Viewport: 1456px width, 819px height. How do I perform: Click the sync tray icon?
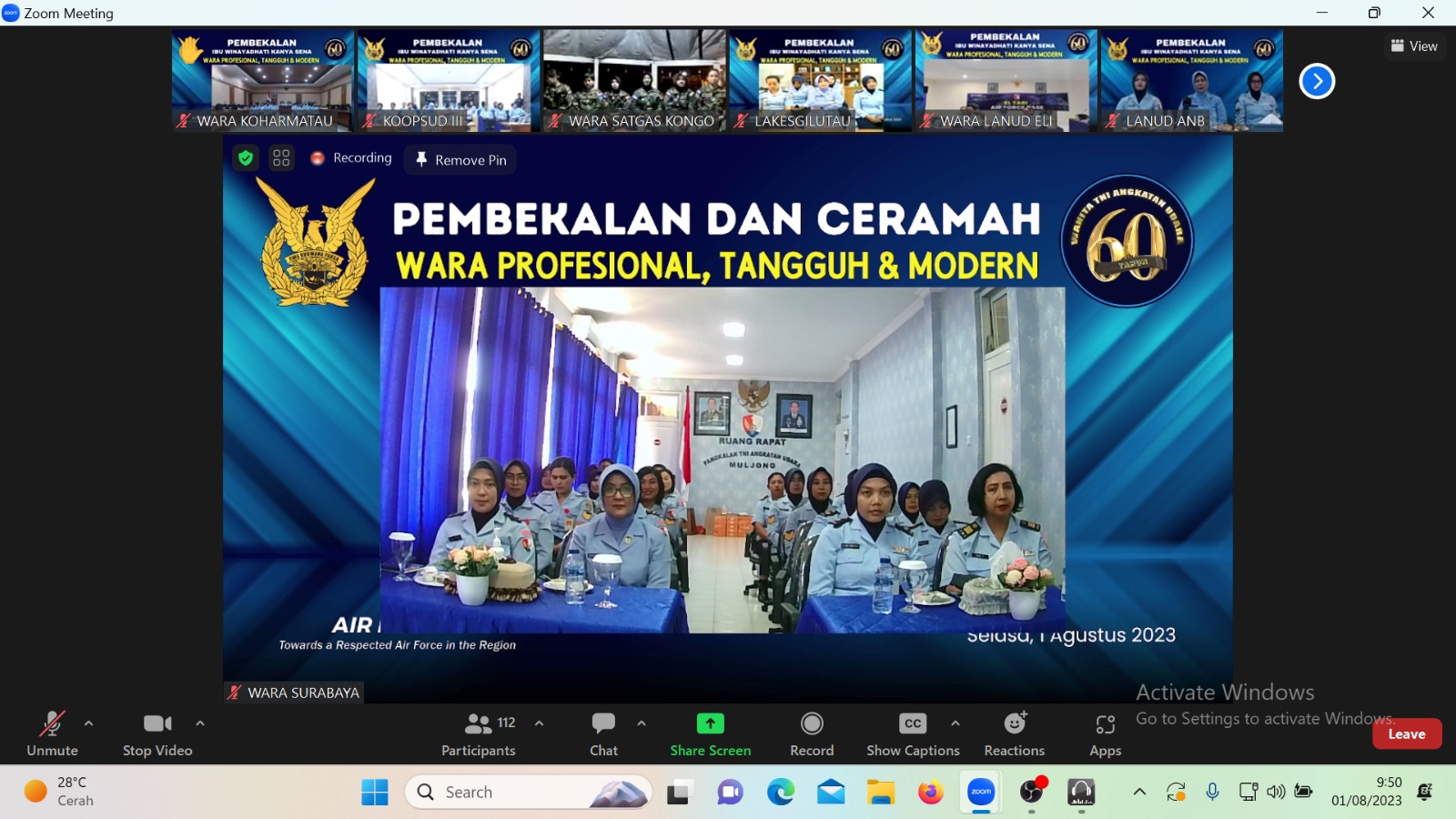pos(1176,792)
